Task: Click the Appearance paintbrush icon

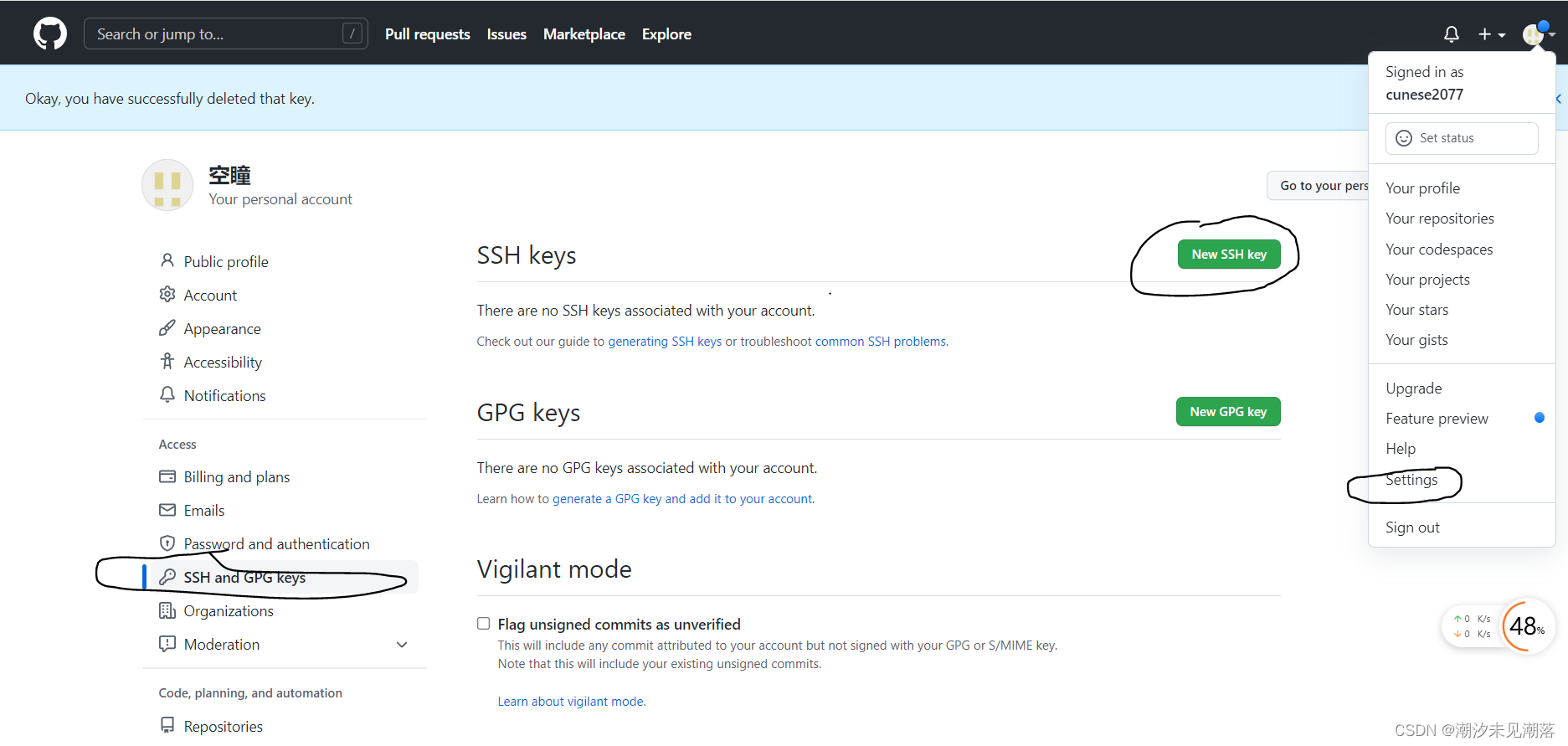Action: pyautogui.click(x=167, y=328)
